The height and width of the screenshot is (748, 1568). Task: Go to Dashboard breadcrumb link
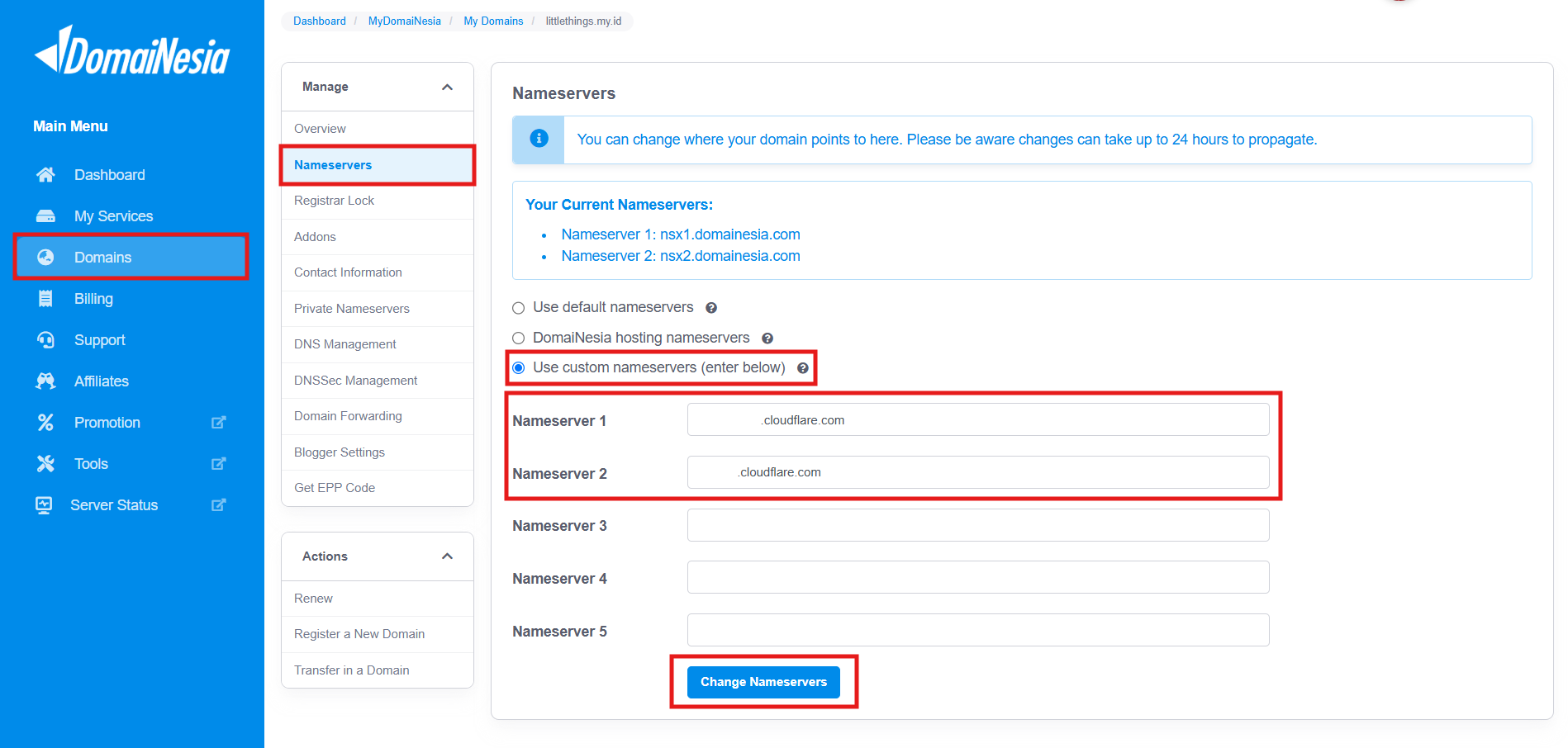(320, 21)
